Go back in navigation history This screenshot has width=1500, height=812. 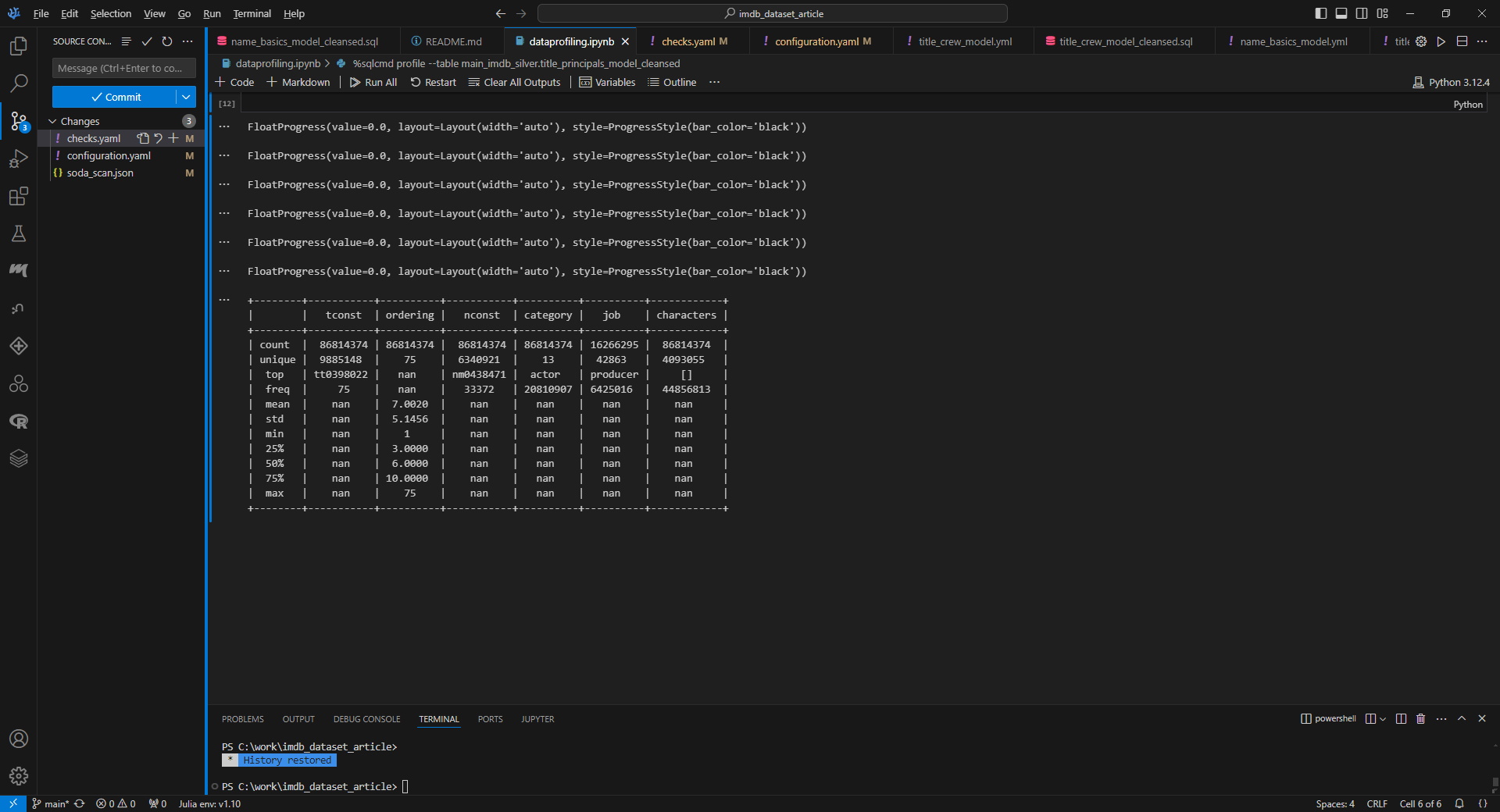pyautogui.click(x=501, y=13)
